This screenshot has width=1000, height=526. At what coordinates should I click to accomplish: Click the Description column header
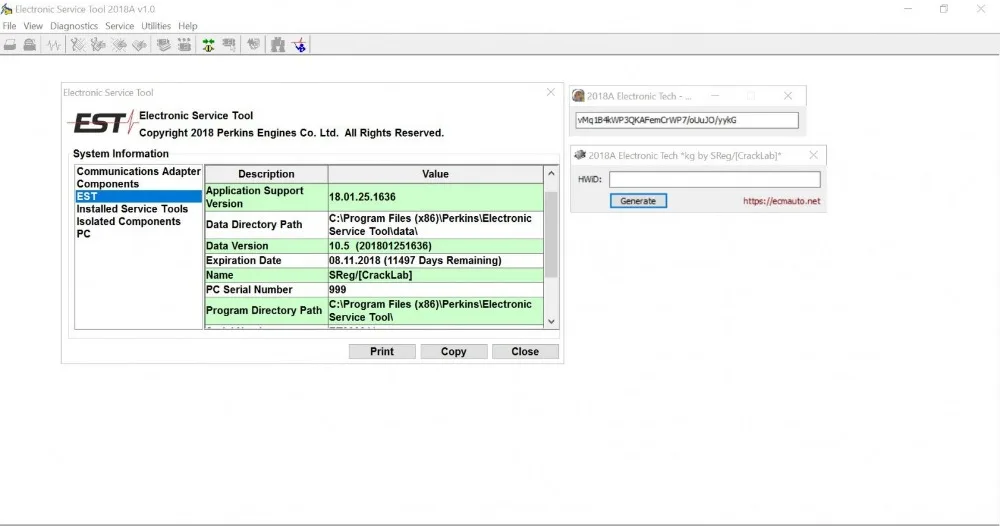click(266, 174)
